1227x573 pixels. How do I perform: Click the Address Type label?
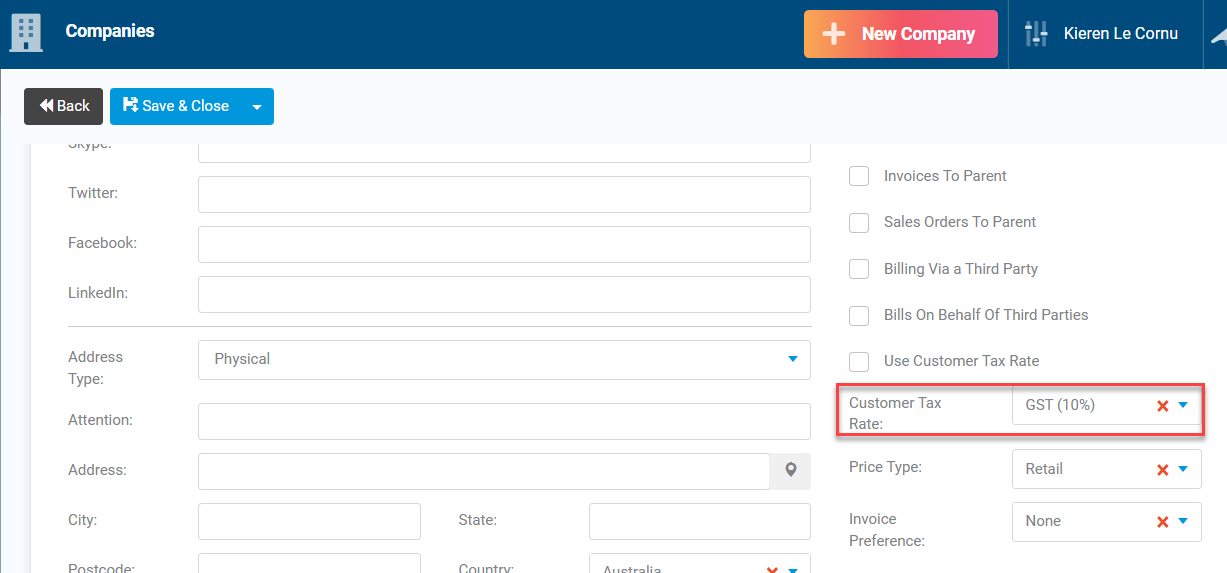pyautogui.click(x=96, y=368)
